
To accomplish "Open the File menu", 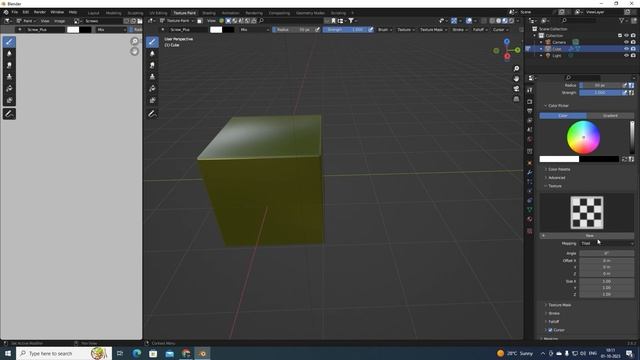I will click(15, 12).
